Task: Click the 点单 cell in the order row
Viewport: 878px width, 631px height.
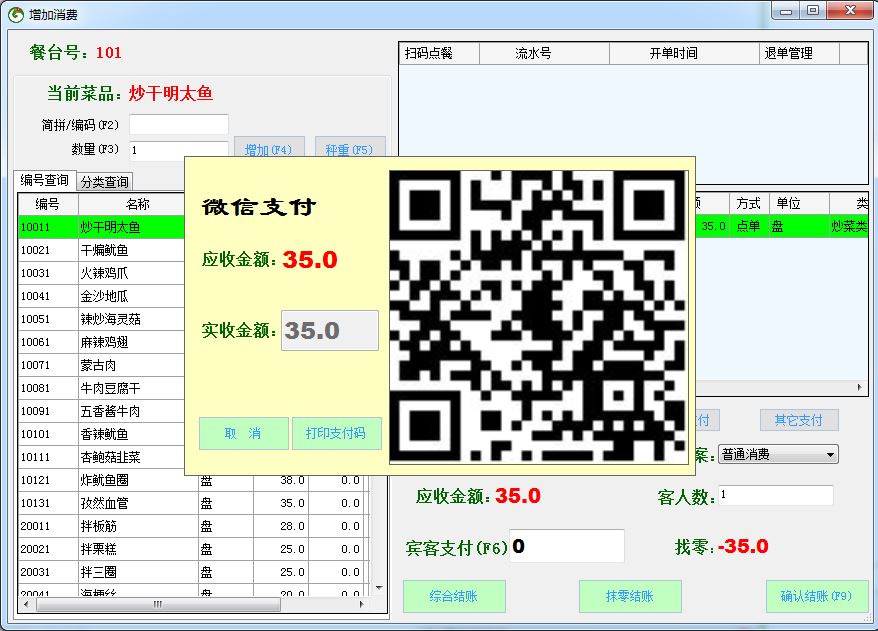Action: (749, 226)
